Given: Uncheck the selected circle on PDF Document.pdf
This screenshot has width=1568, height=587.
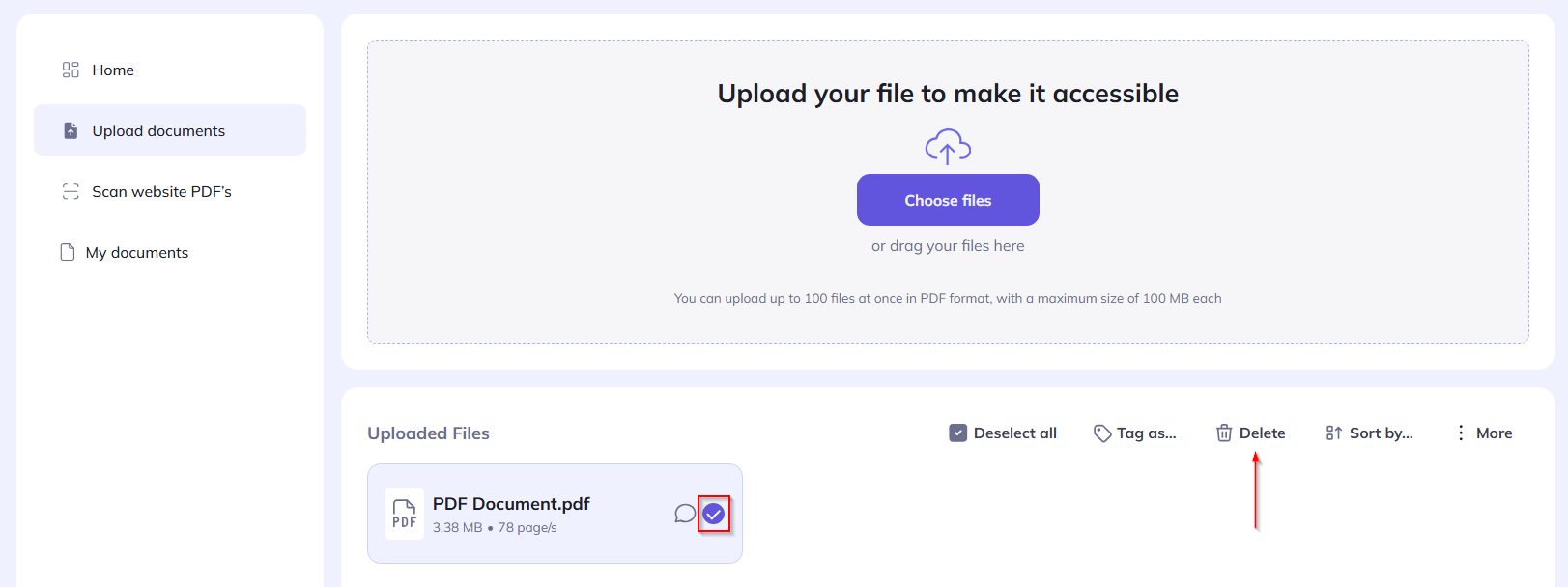Looking at the screenshot, I should [714, 514].
